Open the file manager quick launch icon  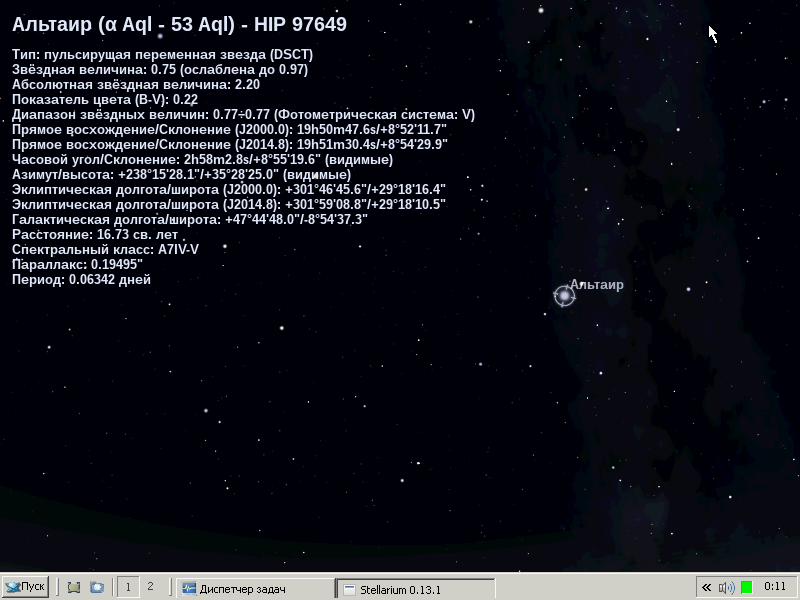[x=97, y=587]
